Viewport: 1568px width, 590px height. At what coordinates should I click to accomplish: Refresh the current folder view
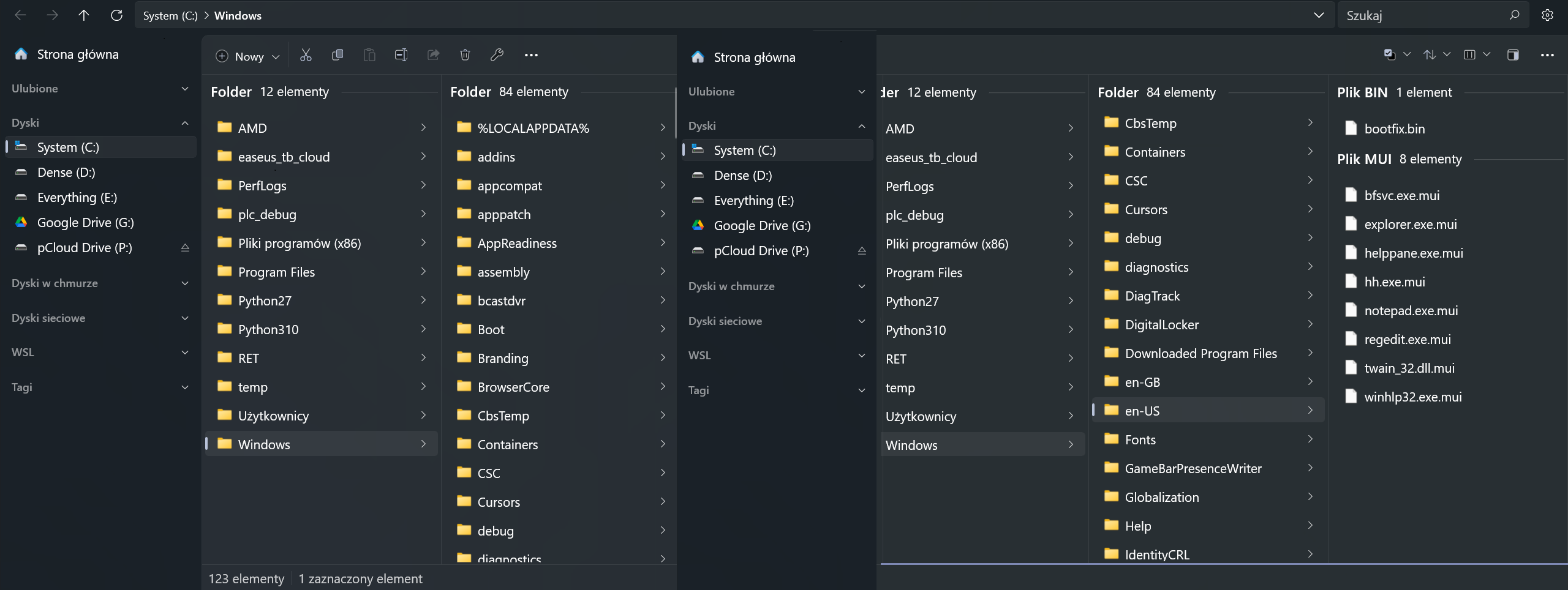coord(116,15)
